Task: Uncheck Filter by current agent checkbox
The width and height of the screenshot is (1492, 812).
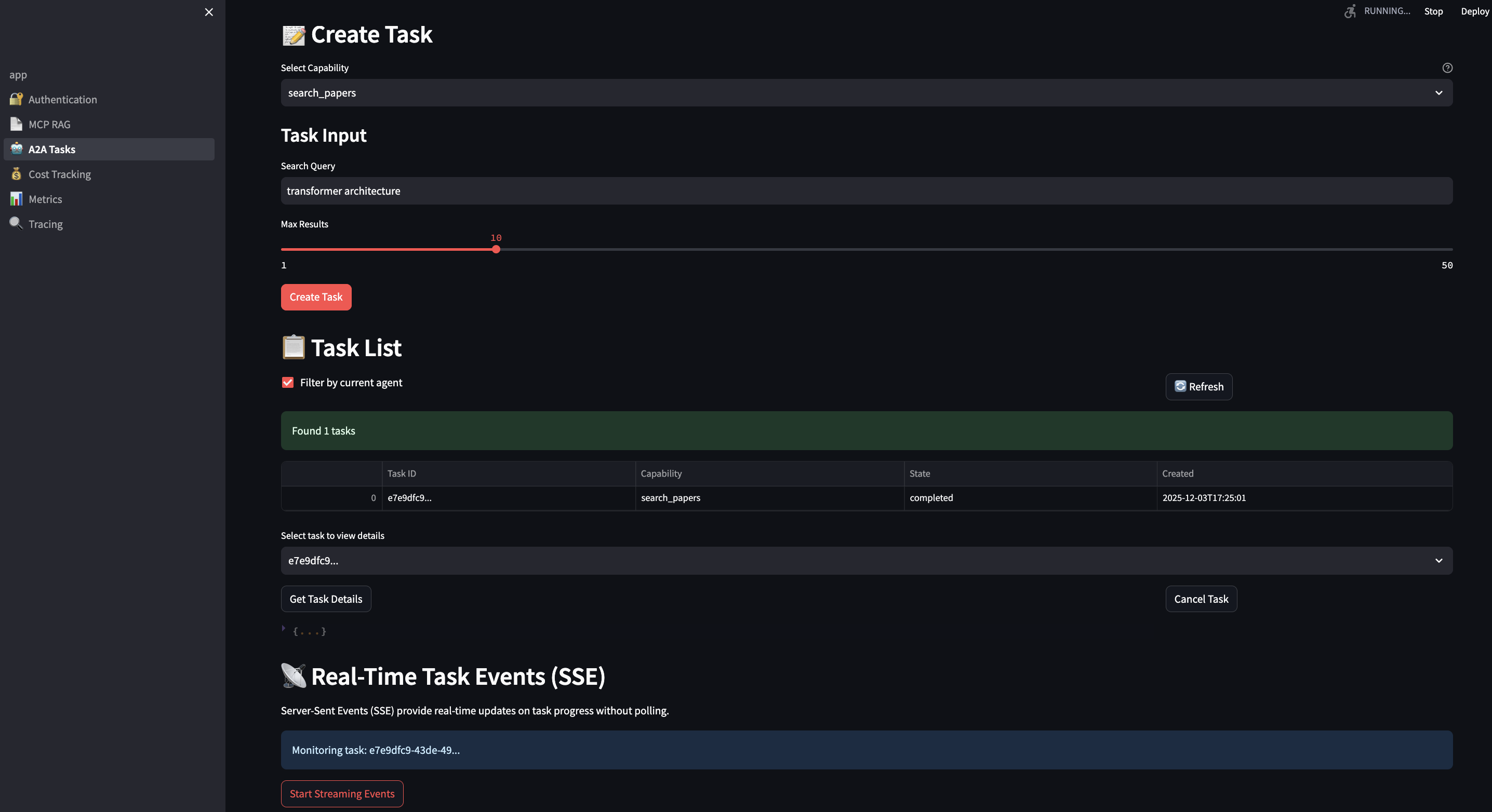Action: pyautogui.click(x=288, y=383)
